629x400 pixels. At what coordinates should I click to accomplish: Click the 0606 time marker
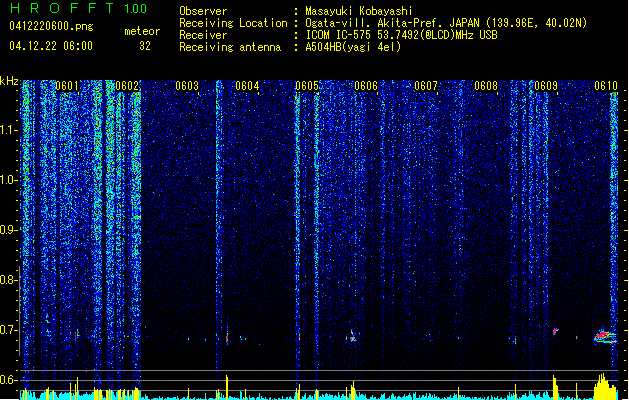(366, 86)
